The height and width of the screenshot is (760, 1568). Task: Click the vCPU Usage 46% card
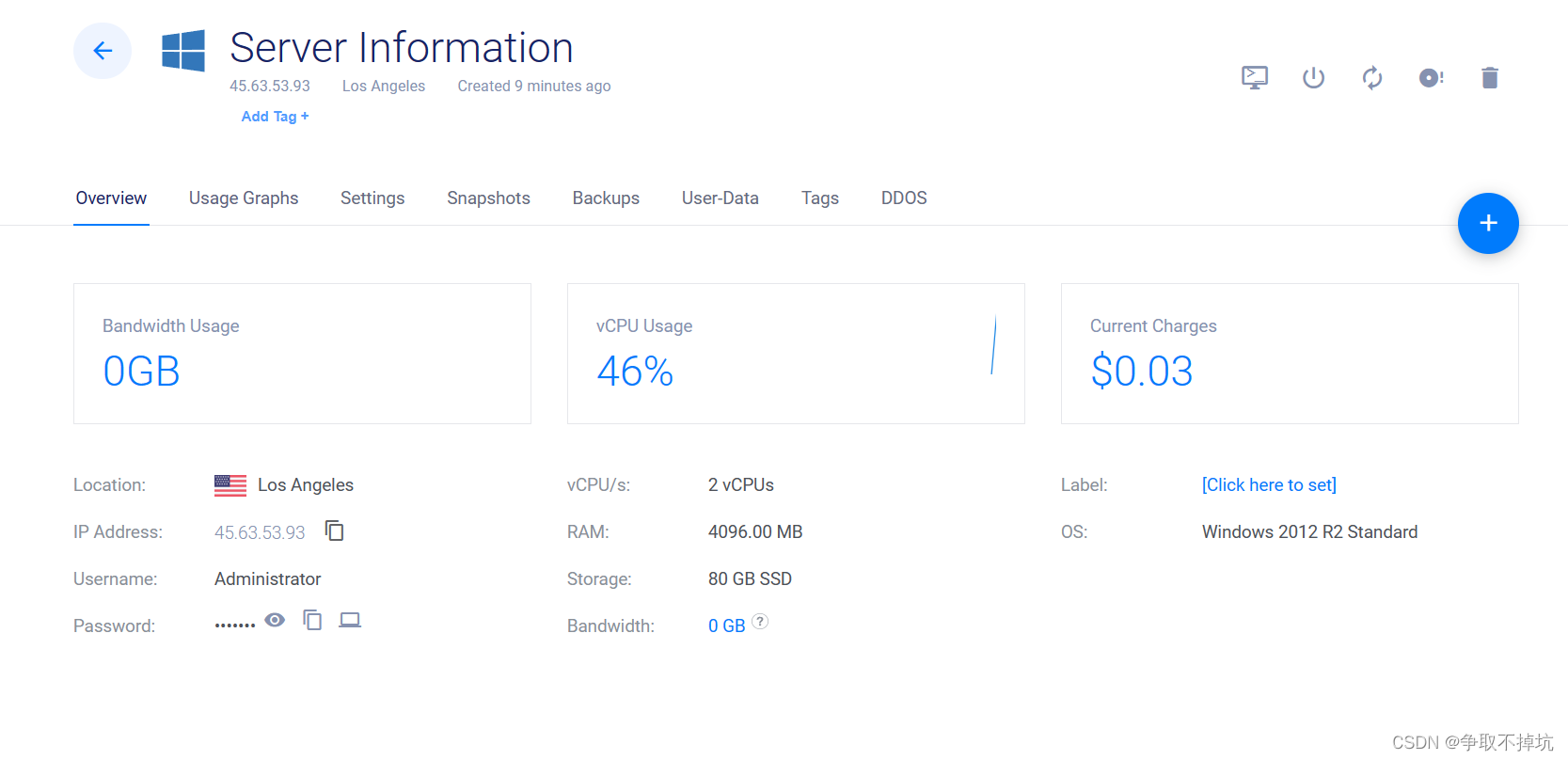coord(795,354)
